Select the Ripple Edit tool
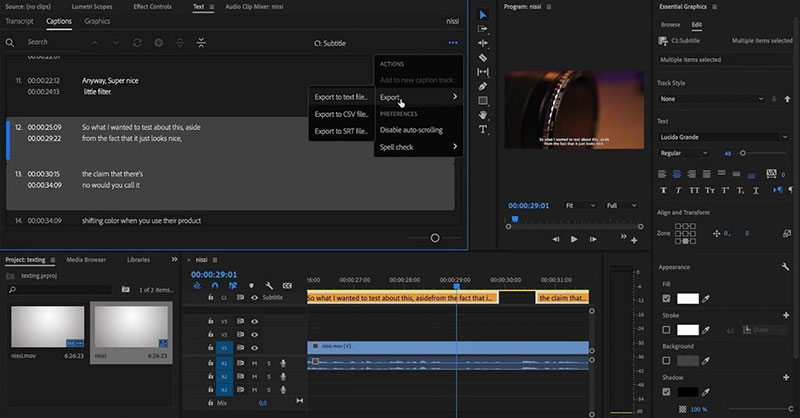Viewport: 800px width, 418px height. pyautogui.click(x=483, y=43)
